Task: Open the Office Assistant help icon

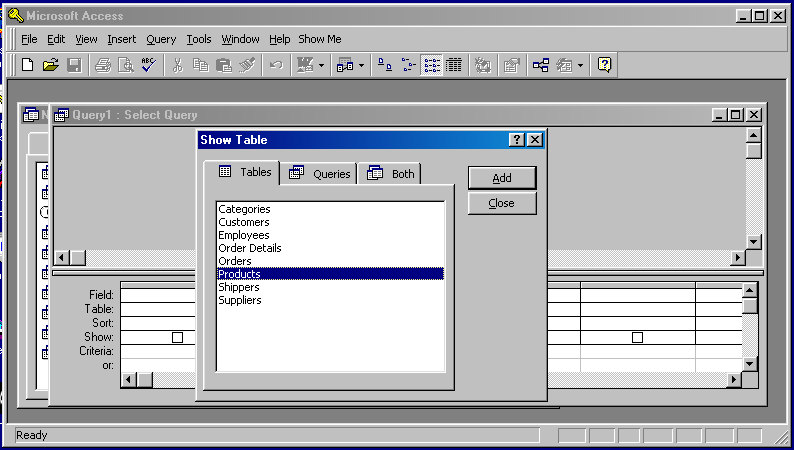Action: [x=604, y=65]
